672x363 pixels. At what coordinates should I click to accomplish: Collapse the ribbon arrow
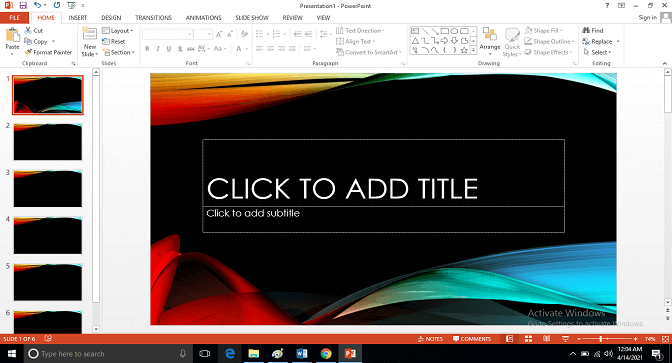[665, 63]
